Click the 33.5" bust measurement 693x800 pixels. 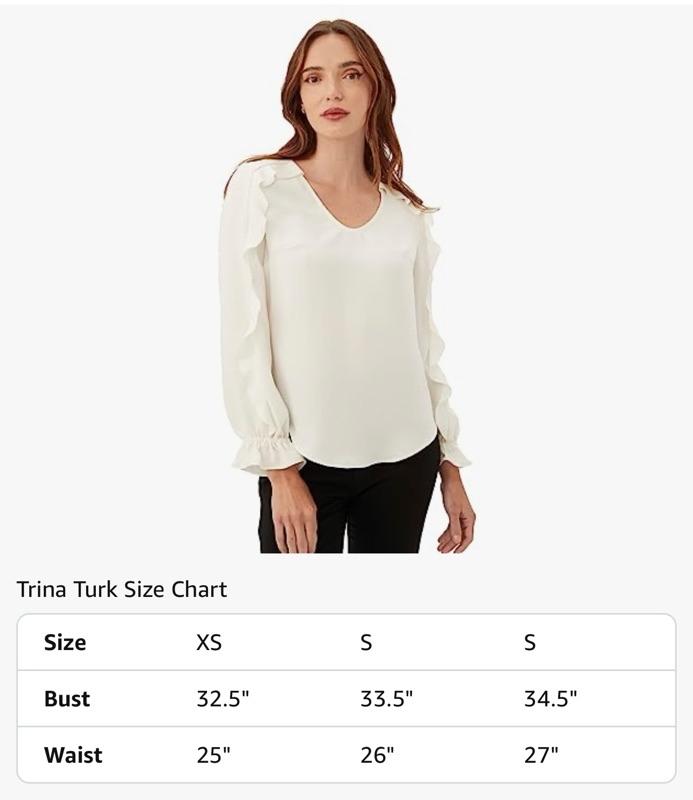pos(386,698)
